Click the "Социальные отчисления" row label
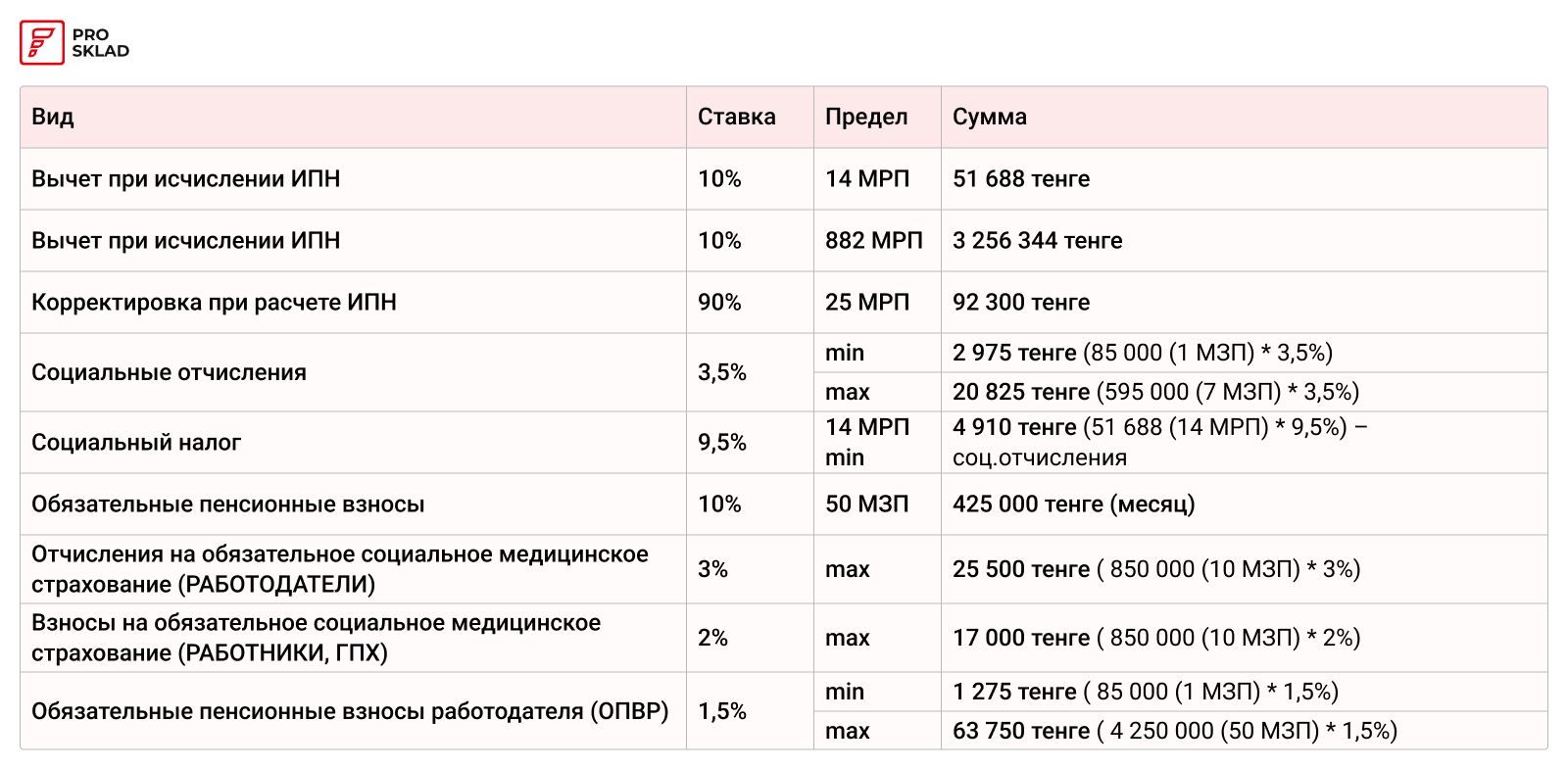The image size is (1568, 769). [x=169, y=373]
